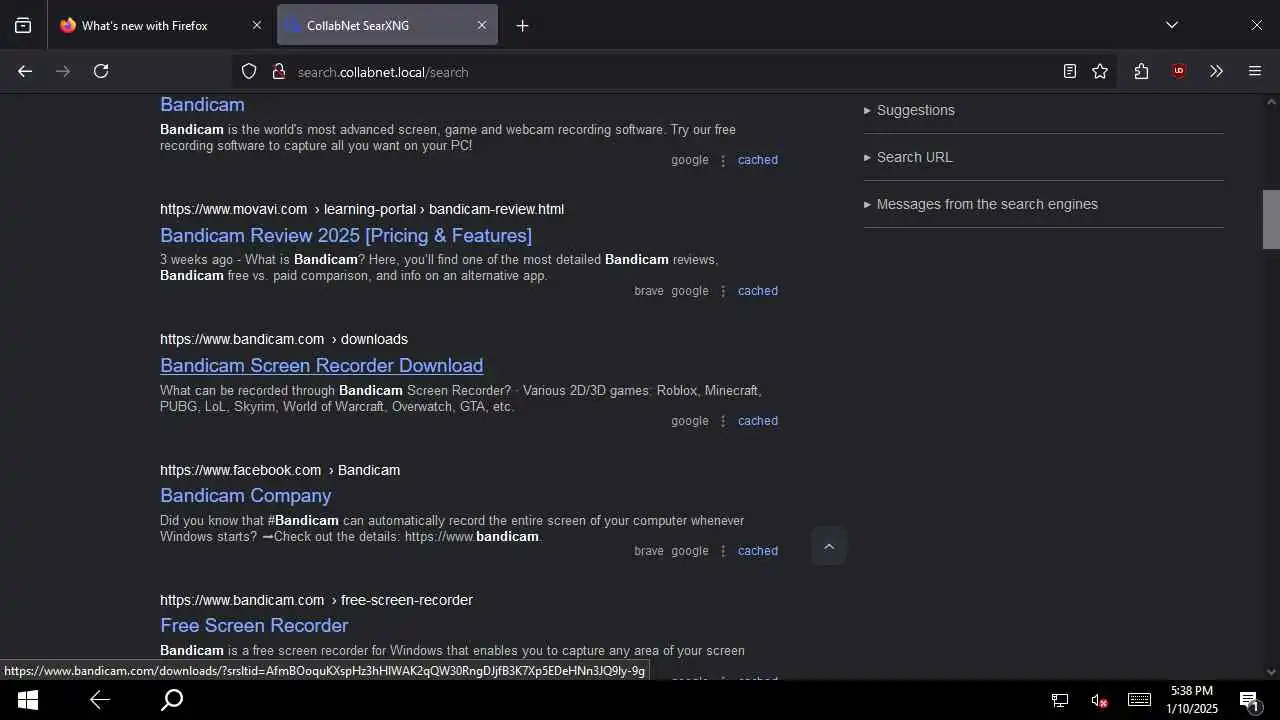Image resolution: width=1280 pixels, height=720 pixels.
Task: Bookmark this page with star icon
Action: 1100,71
